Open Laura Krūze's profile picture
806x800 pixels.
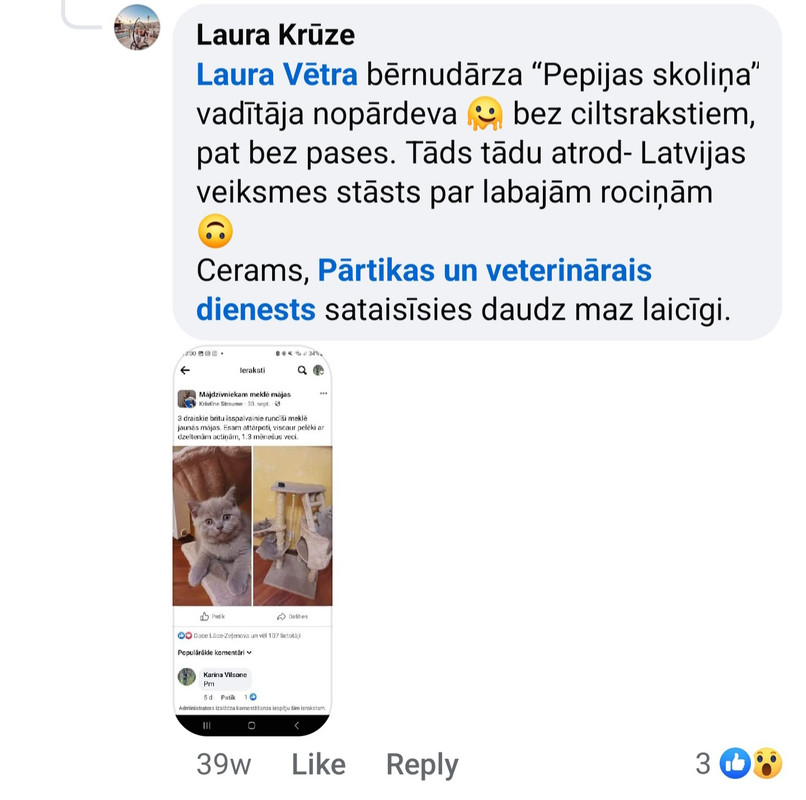(137, 27)
